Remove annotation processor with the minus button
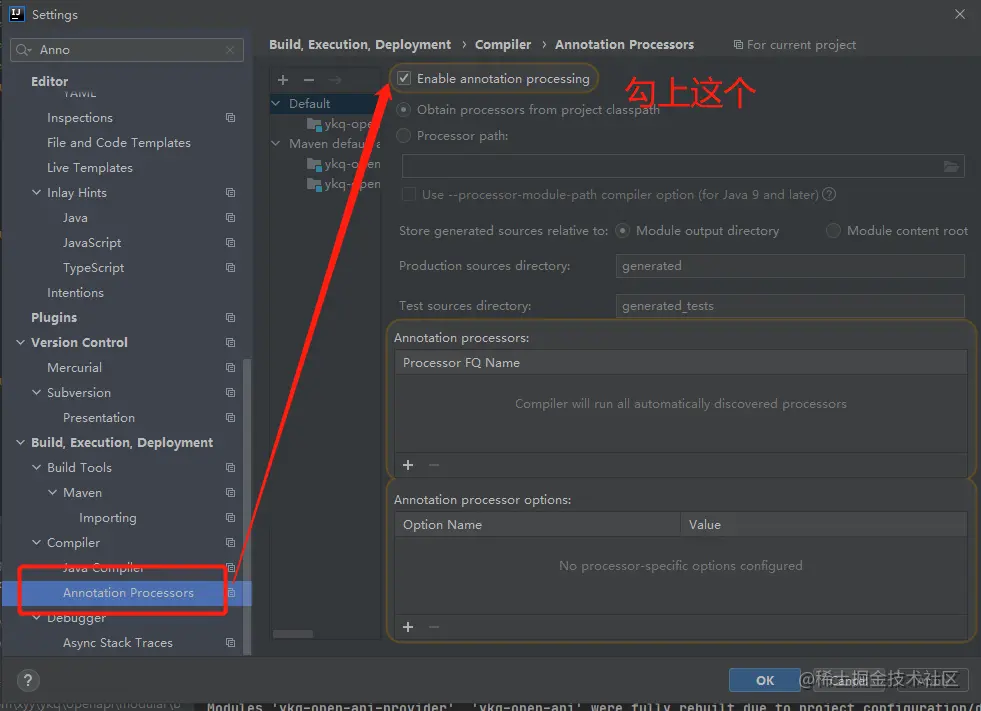Viewport: 981px width, 711px height. point(434,465)
